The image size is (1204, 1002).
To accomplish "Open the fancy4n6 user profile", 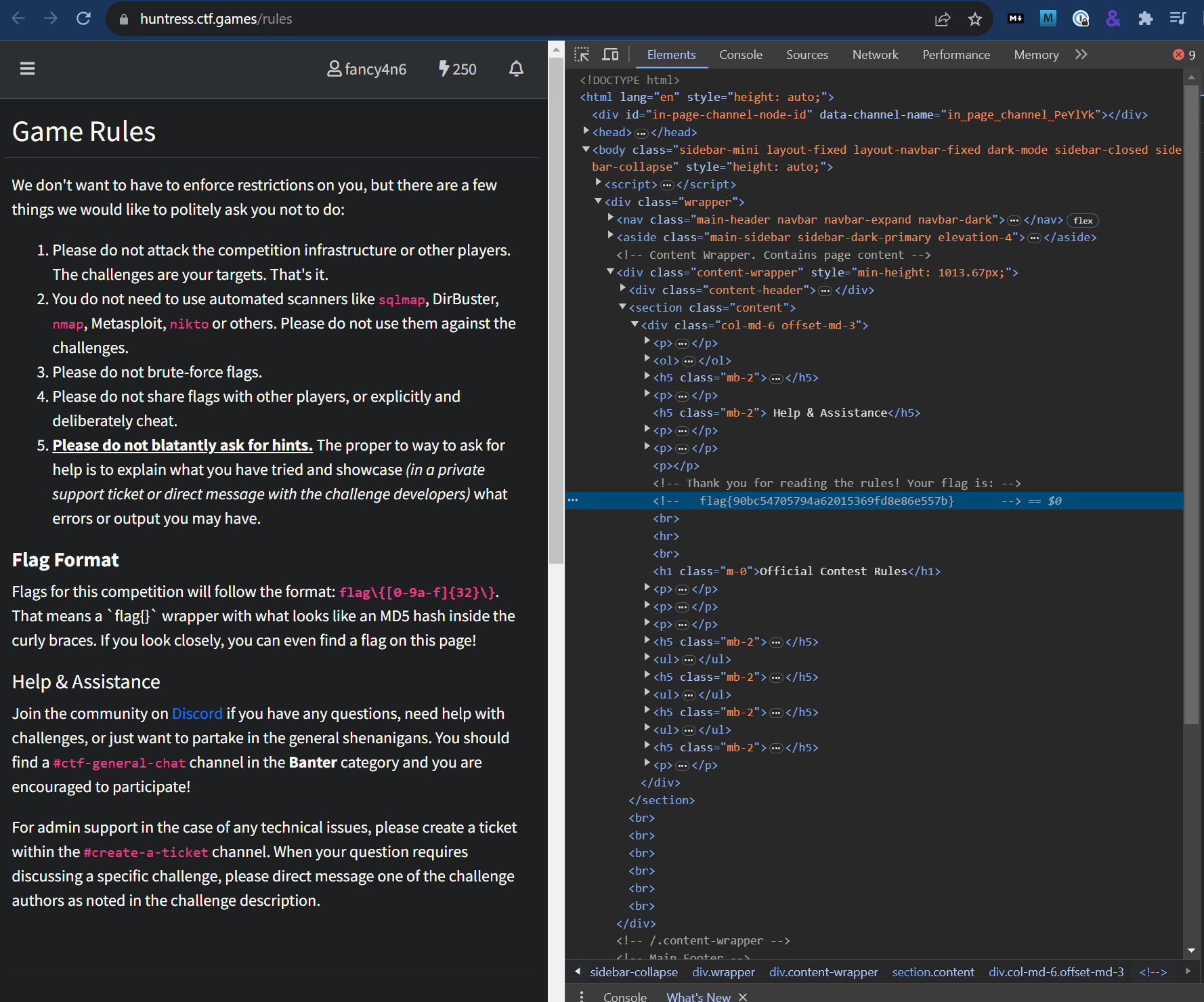I will [367, 69].
